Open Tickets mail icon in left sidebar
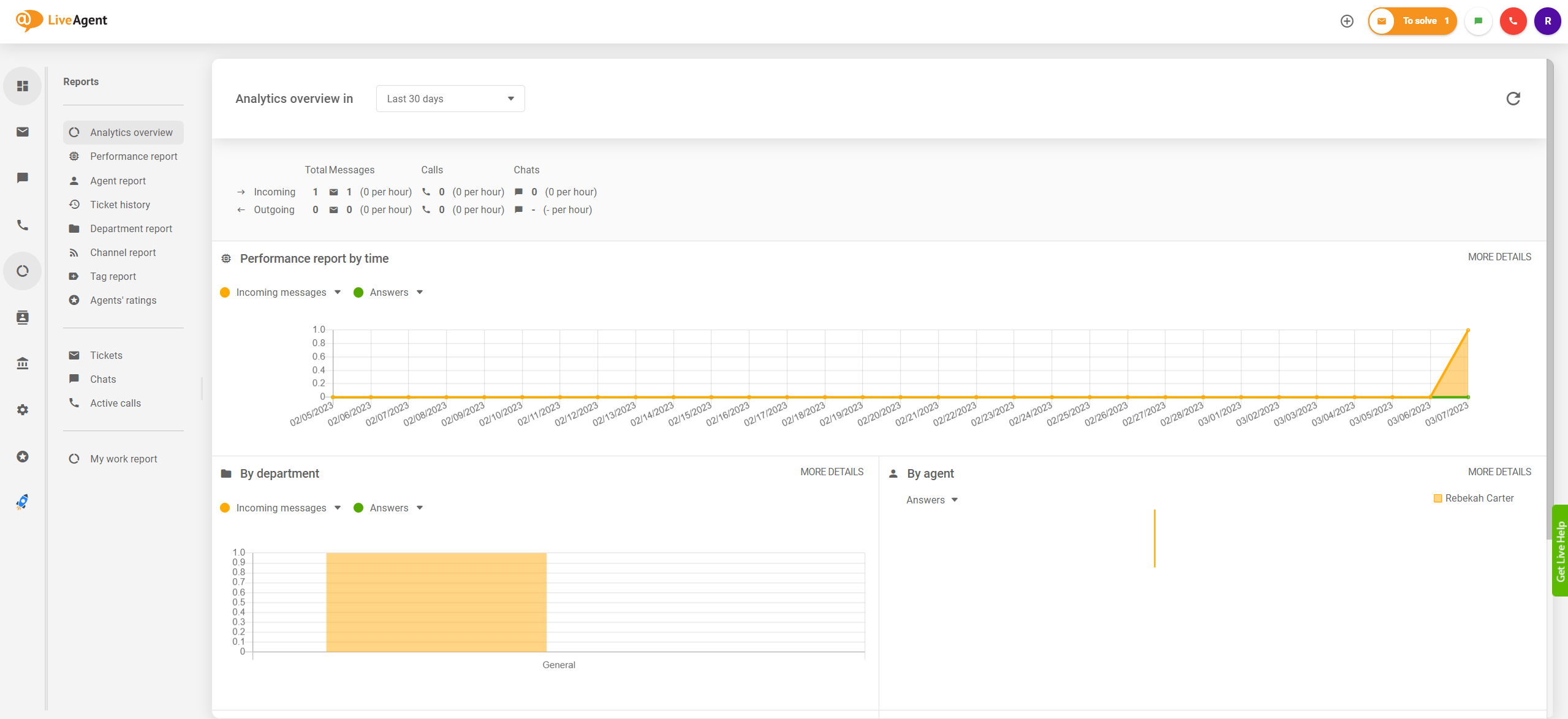This screenshot has width=1568, height=719. [x=23, y=132]
